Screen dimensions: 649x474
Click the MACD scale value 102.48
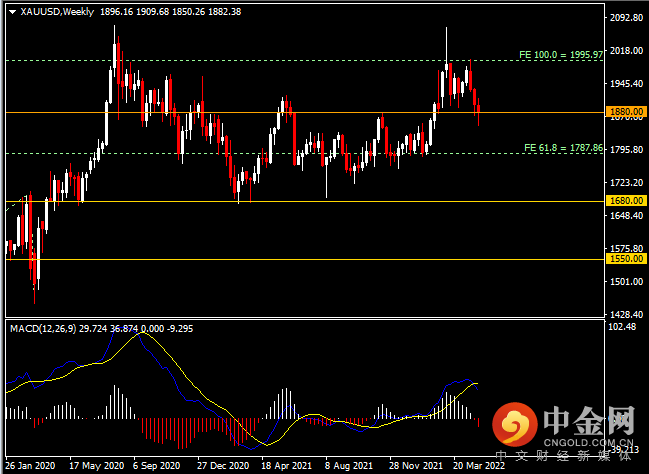tap(623, 327)
